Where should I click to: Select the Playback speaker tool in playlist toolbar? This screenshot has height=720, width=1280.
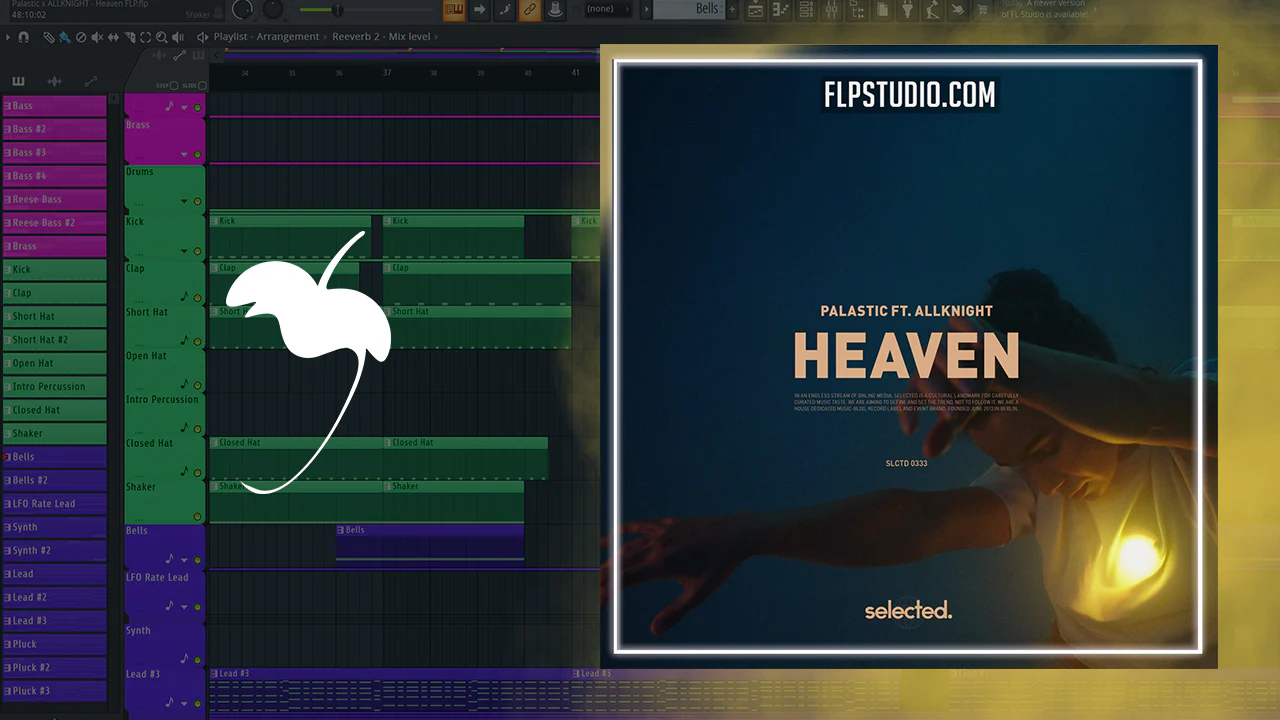(177, 37)
